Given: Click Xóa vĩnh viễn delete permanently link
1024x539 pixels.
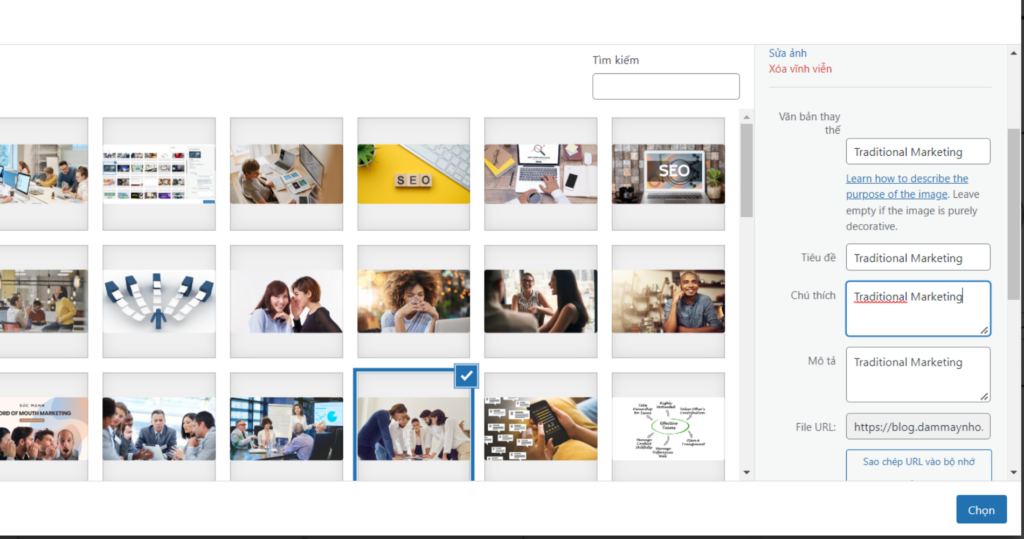Looking at the screenshot, I should (x=800, y=69).
